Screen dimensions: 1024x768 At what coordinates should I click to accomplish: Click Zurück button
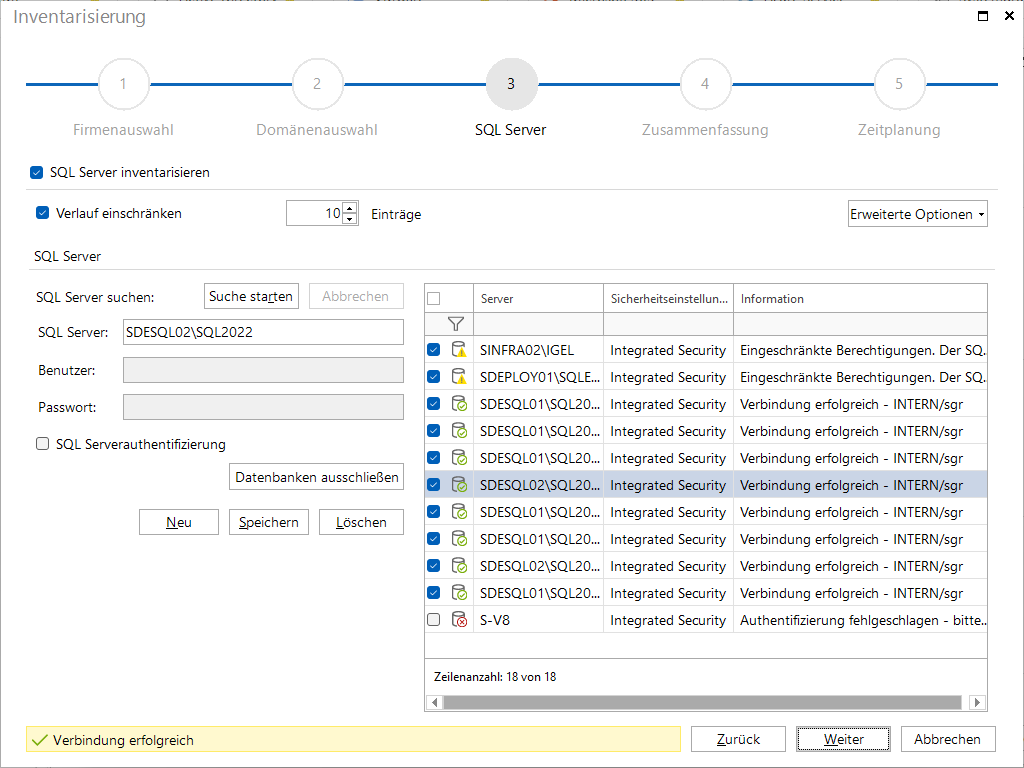point(738,739)
